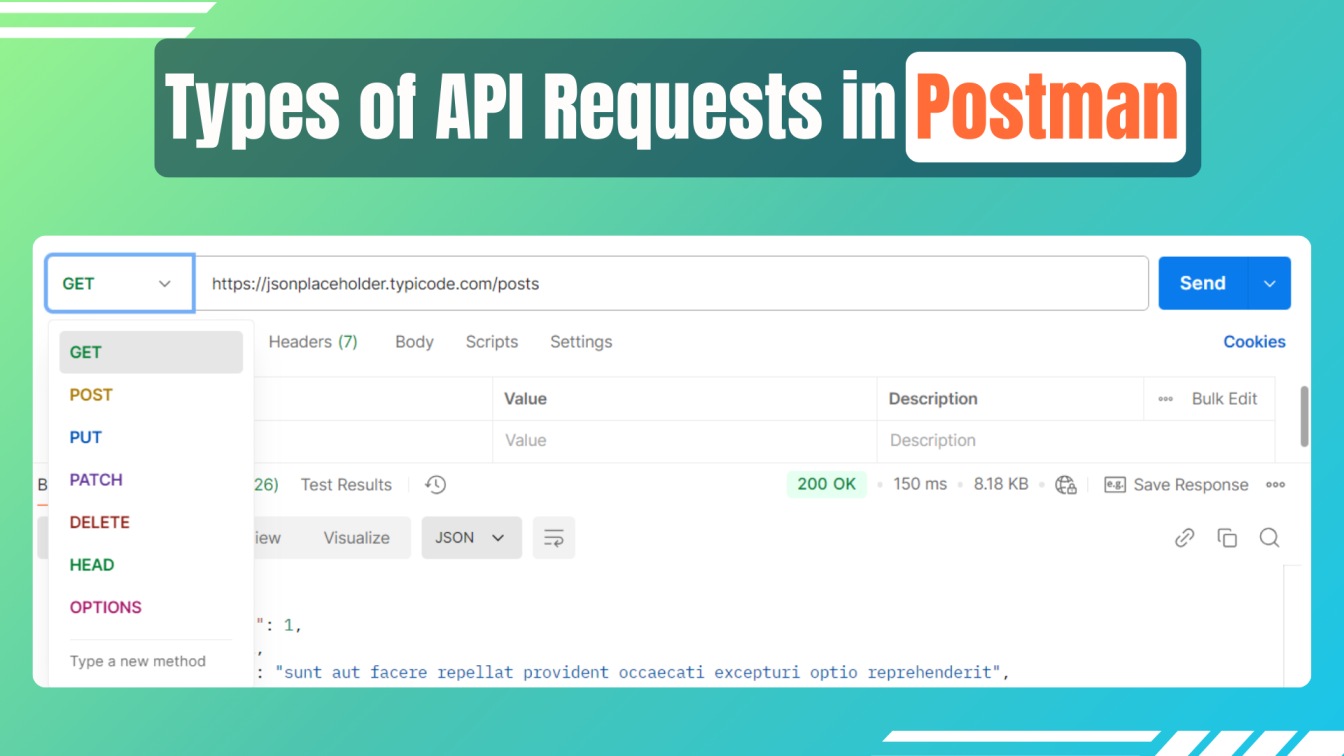
Task: Open the JSON format dropdown
Action: 471,538
